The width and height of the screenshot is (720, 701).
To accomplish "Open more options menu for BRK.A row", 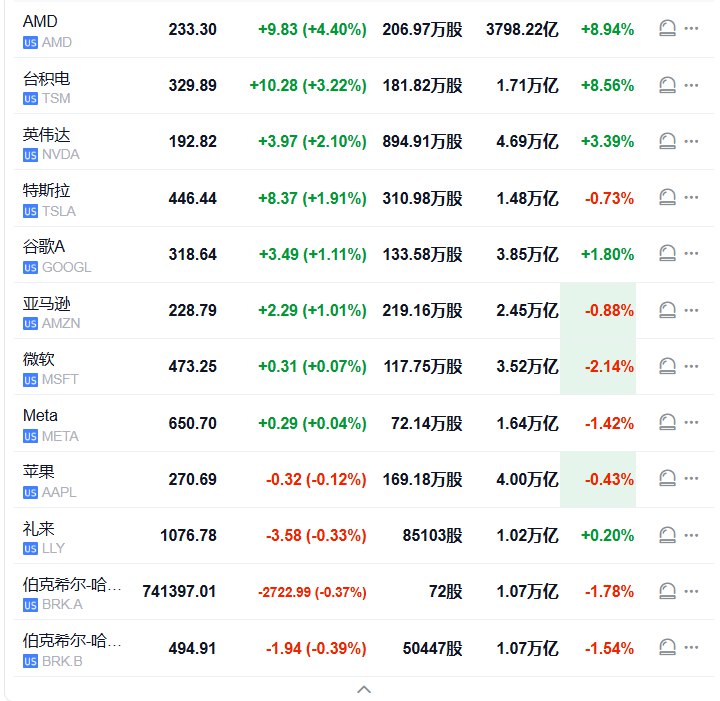I will pos(691,591).
